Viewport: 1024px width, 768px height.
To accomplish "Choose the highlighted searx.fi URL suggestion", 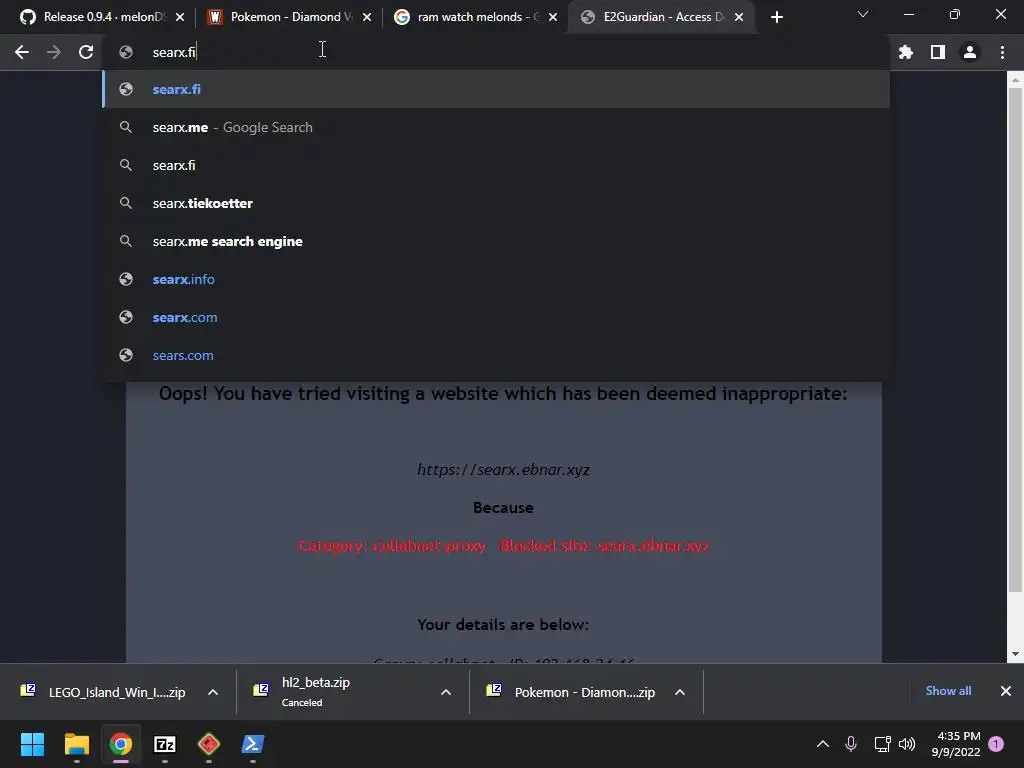I will pos(496,89).
